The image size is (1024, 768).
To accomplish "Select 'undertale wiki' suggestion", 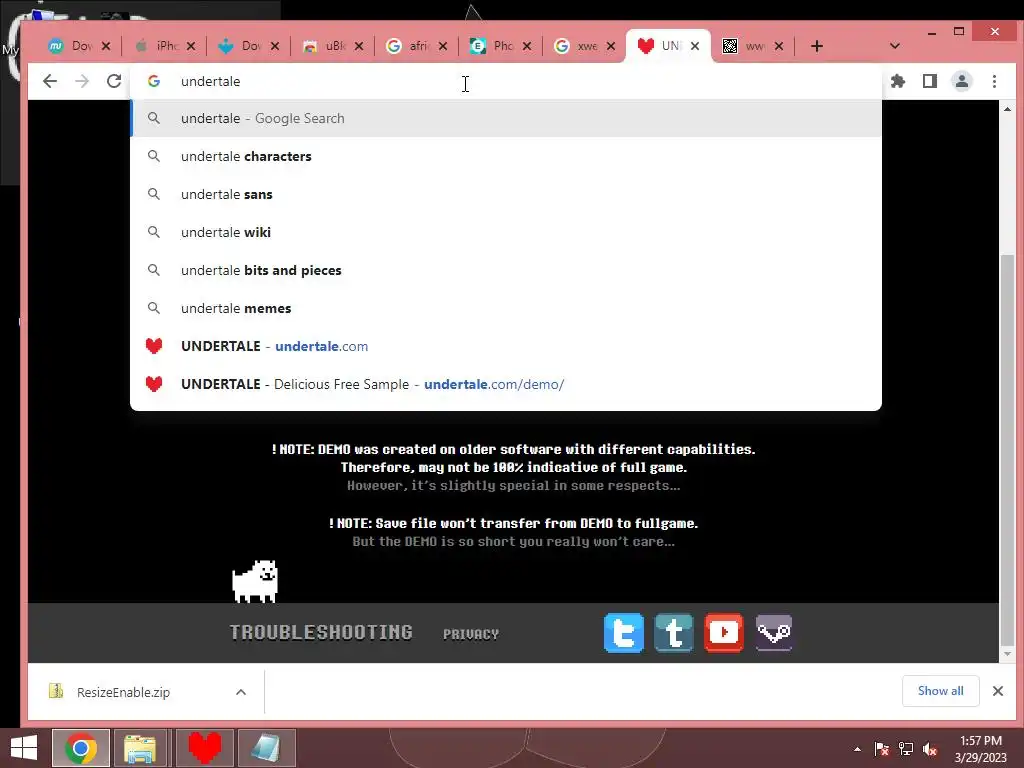I will click(506, 232).
